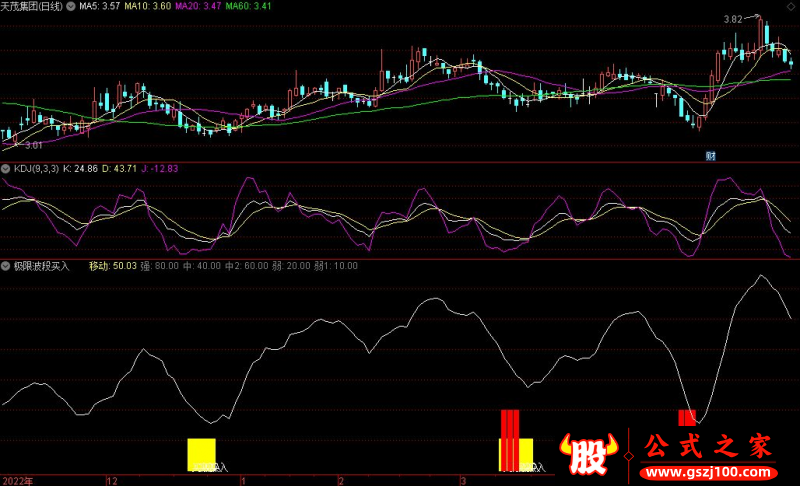Select the MA60: 3.41 indicator label
This screenshot has height=486, width=800.
click(x=247, y=6)
